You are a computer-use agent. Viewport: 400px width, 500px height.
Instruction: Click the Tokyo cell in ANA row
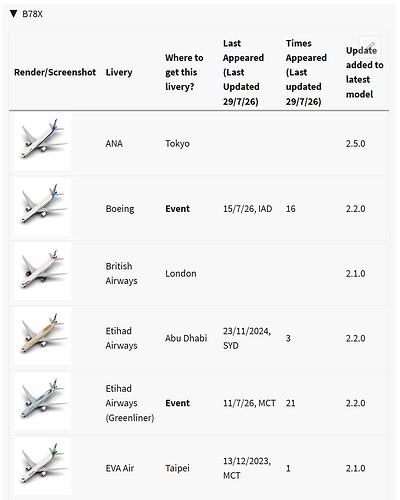[177, 144]
